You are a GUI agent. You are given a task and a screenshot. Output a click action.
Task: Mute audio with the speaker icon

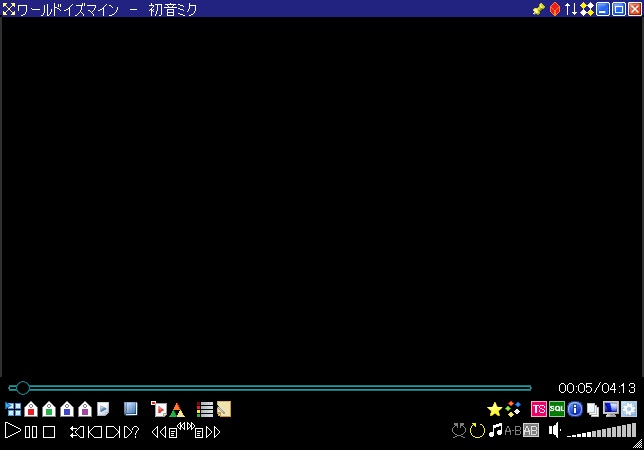554,430
